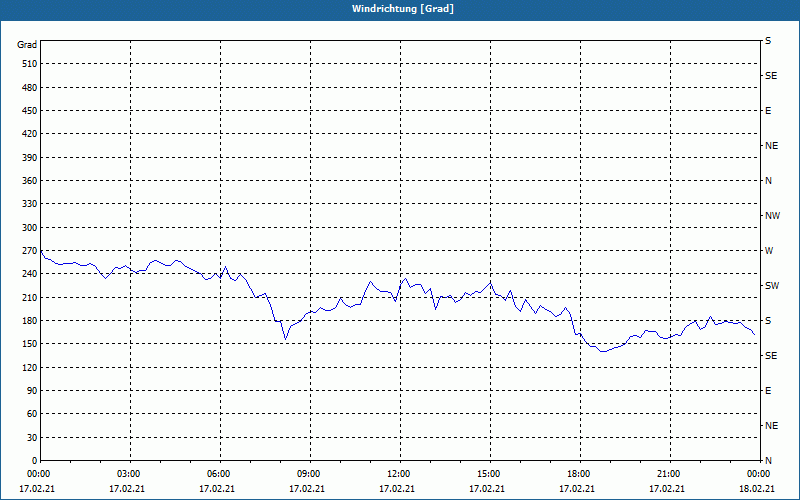Screen dimensions: 800x500
Task: Select the '510' value on the degree axis
Action: point(30,64)
